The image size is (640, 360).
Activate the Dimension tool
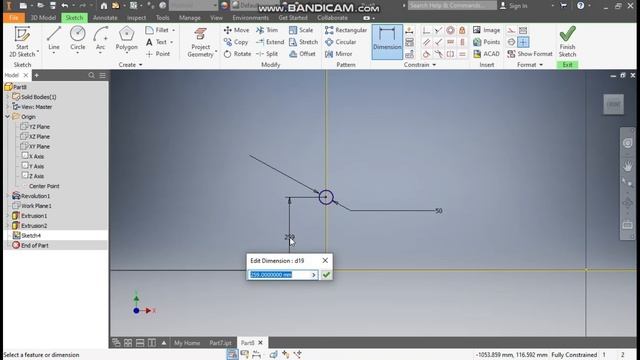click(x=387, y=42)
